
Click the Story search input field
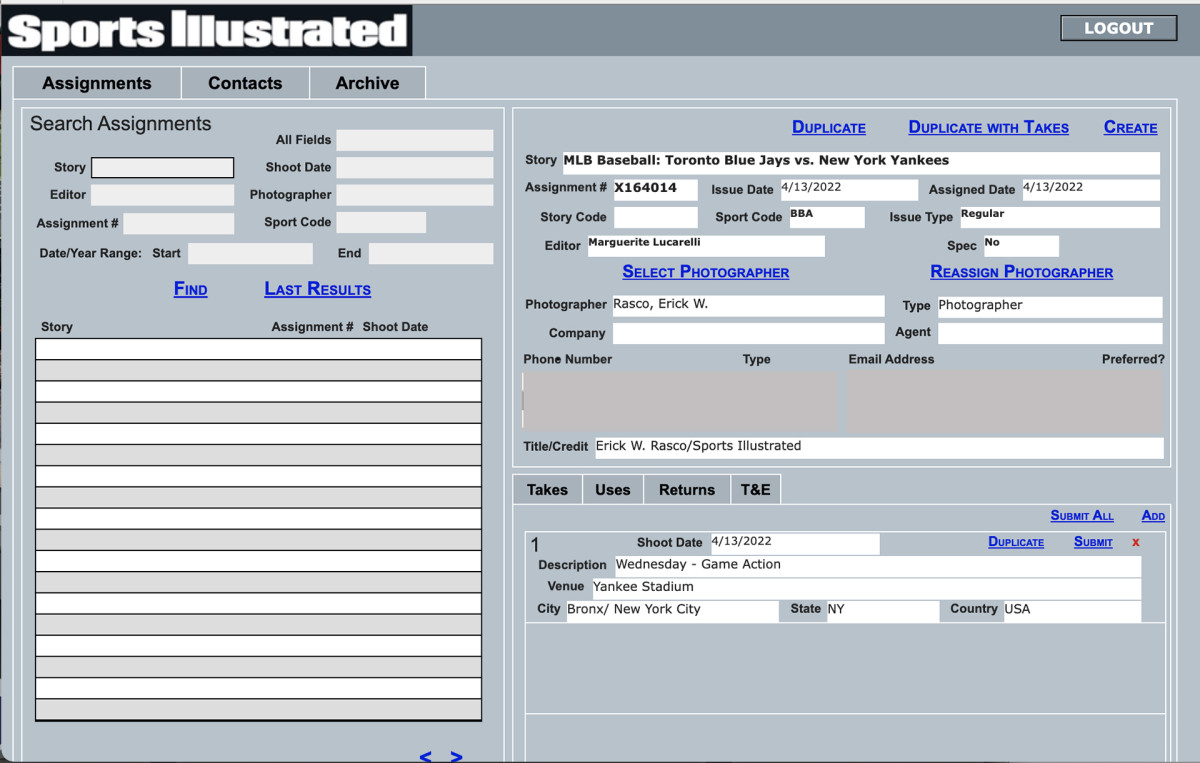coord(162,167)
